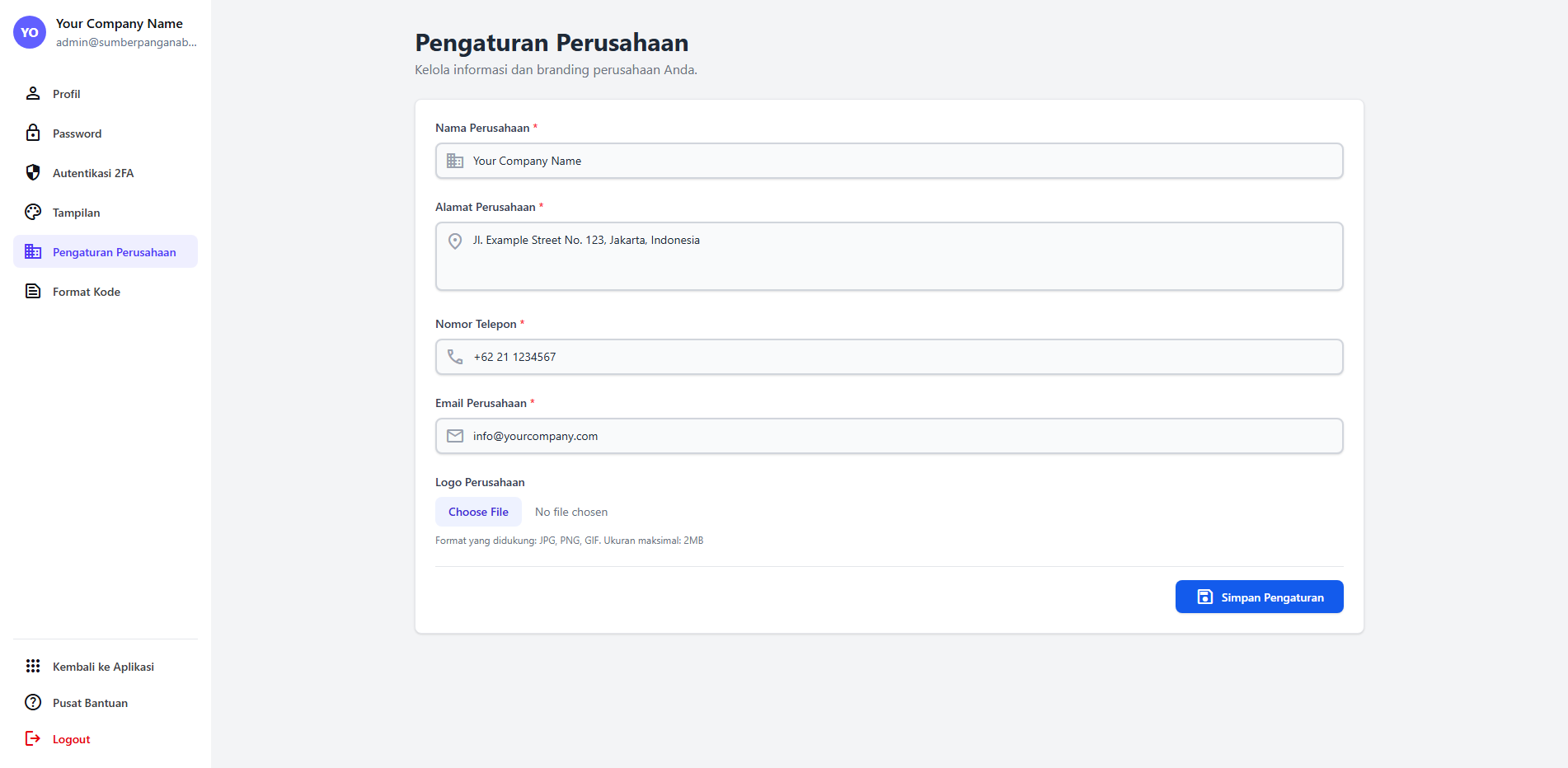Click the Password lock icon
Screen dimensions: 1568x768
(x=33, y=133)
